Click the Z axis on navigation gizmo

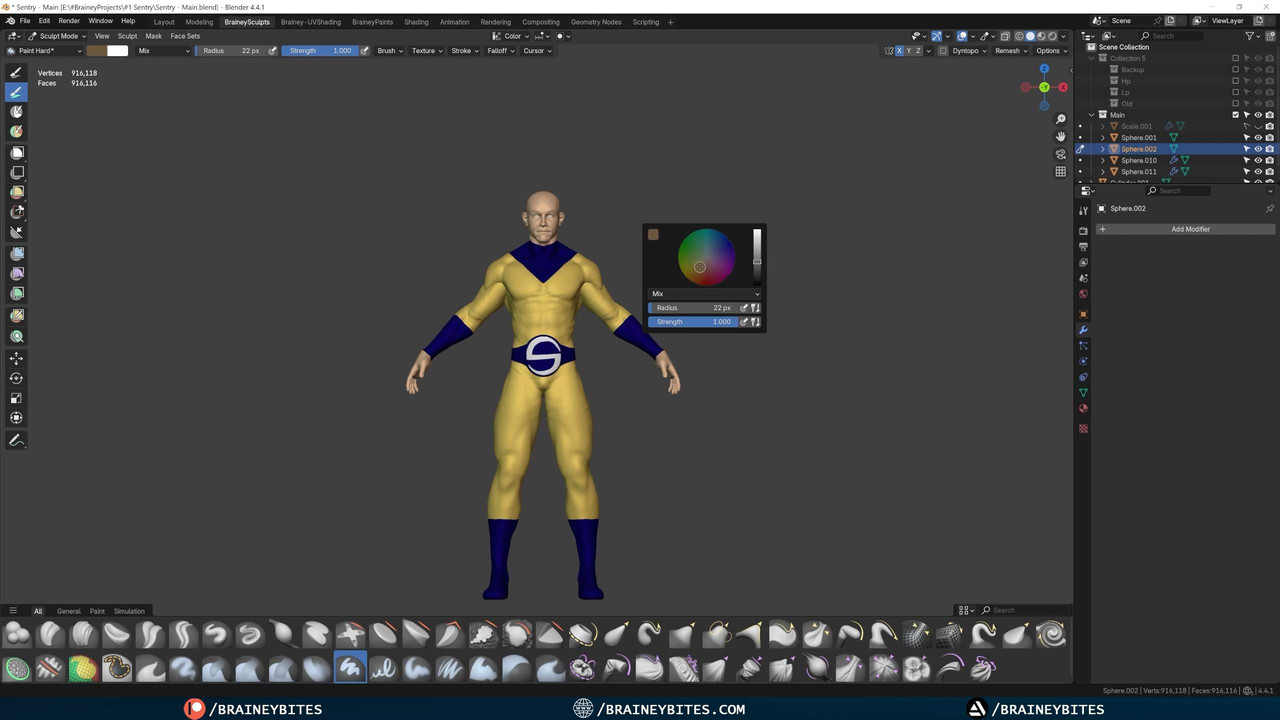(x=1044, y=69)
